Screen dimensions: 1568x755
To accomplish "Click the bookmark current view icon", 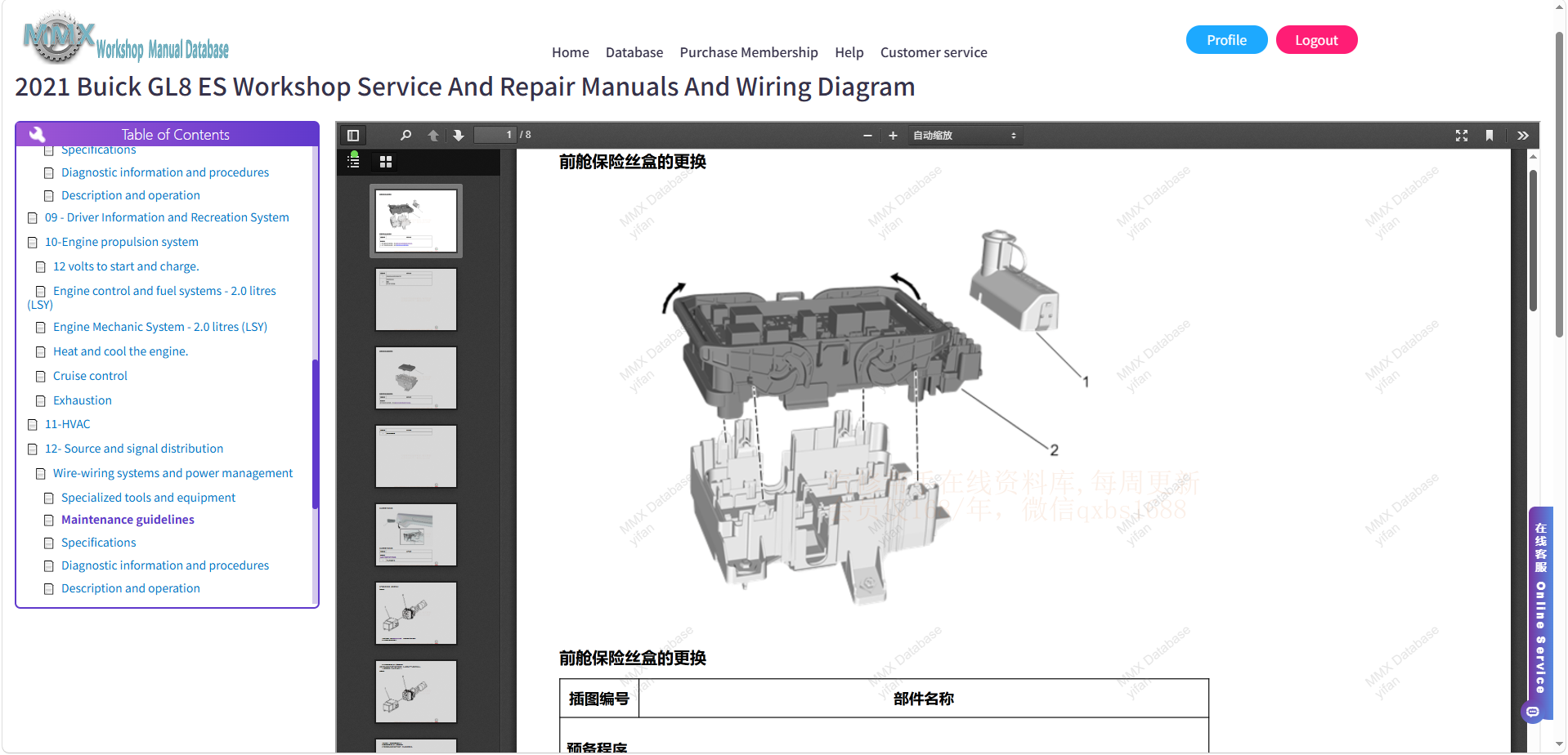I will [1490, 136].
